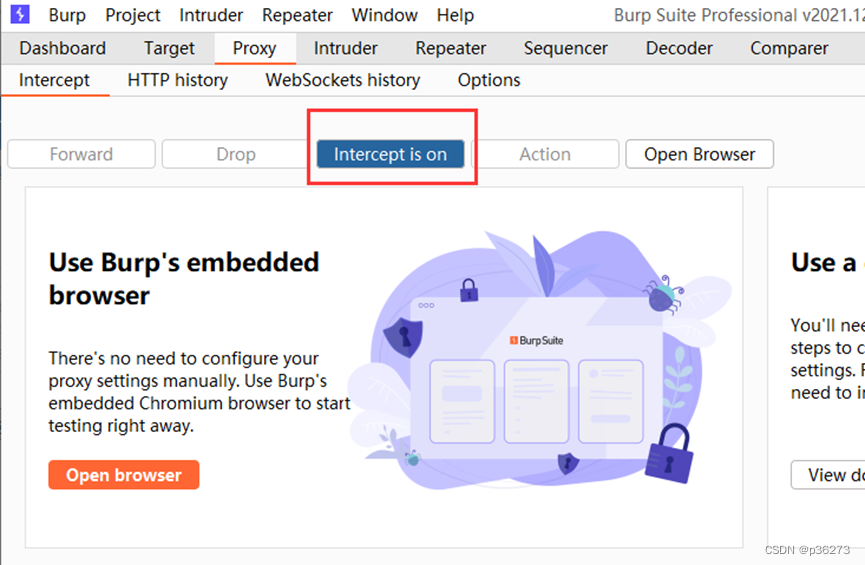The height and width of the screenshot is (565, 865).
Task: Click the embedded browser illustration
Action: [541, 360]
